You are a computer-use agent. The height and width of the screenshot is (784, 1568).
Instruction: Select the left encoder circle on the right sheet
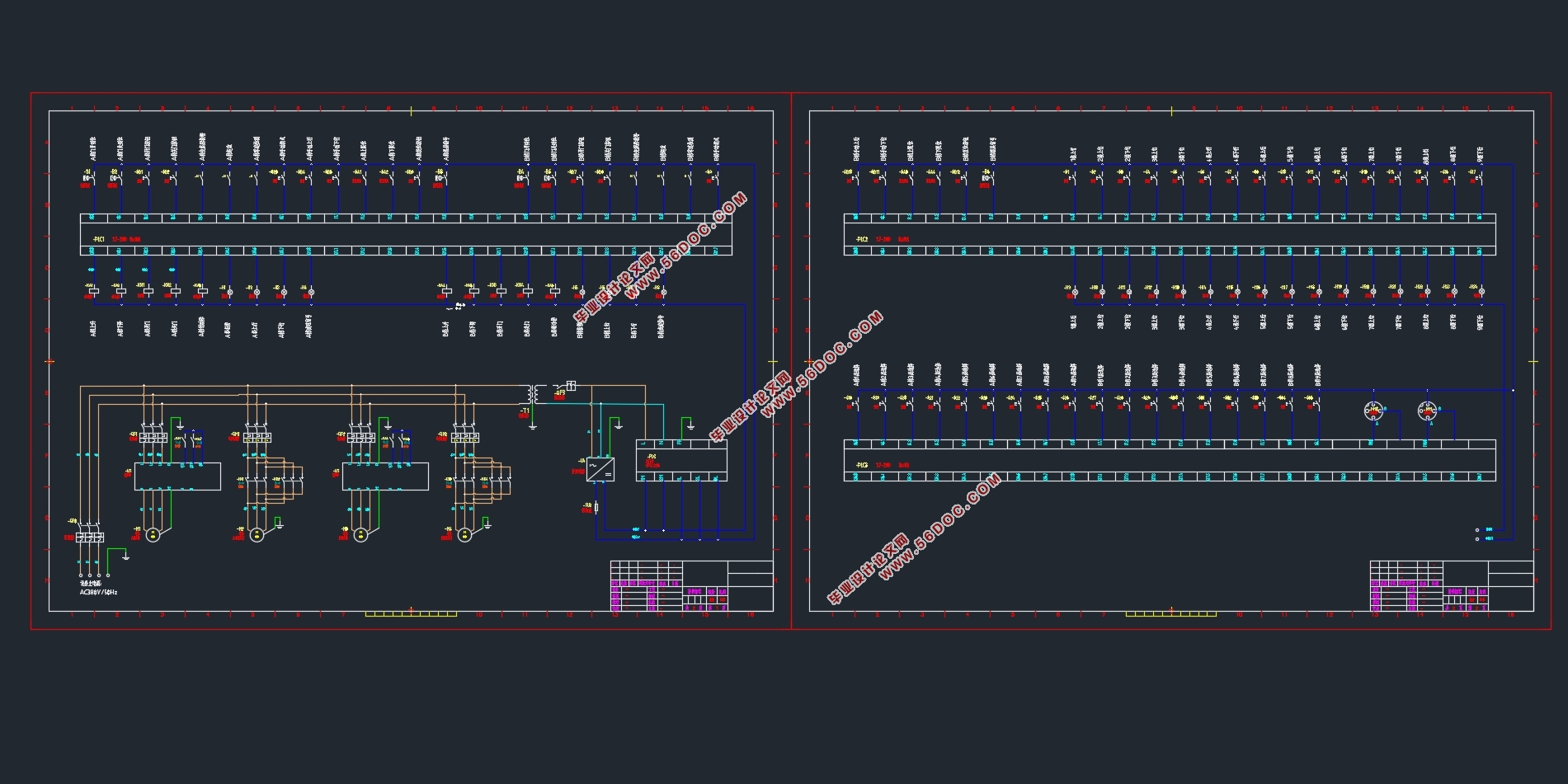1374,411
